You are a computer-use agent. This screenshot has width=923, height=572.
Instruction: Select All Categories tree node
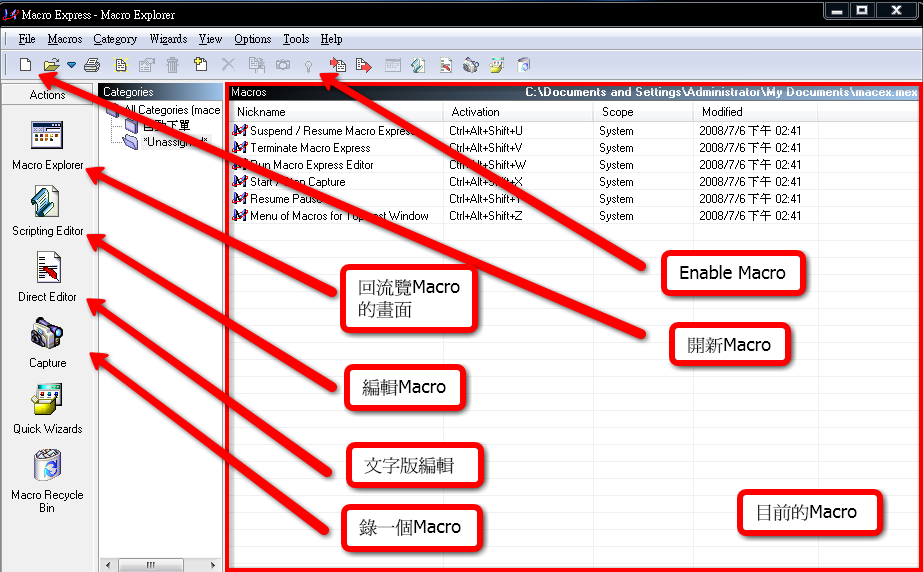pos(172,110)
